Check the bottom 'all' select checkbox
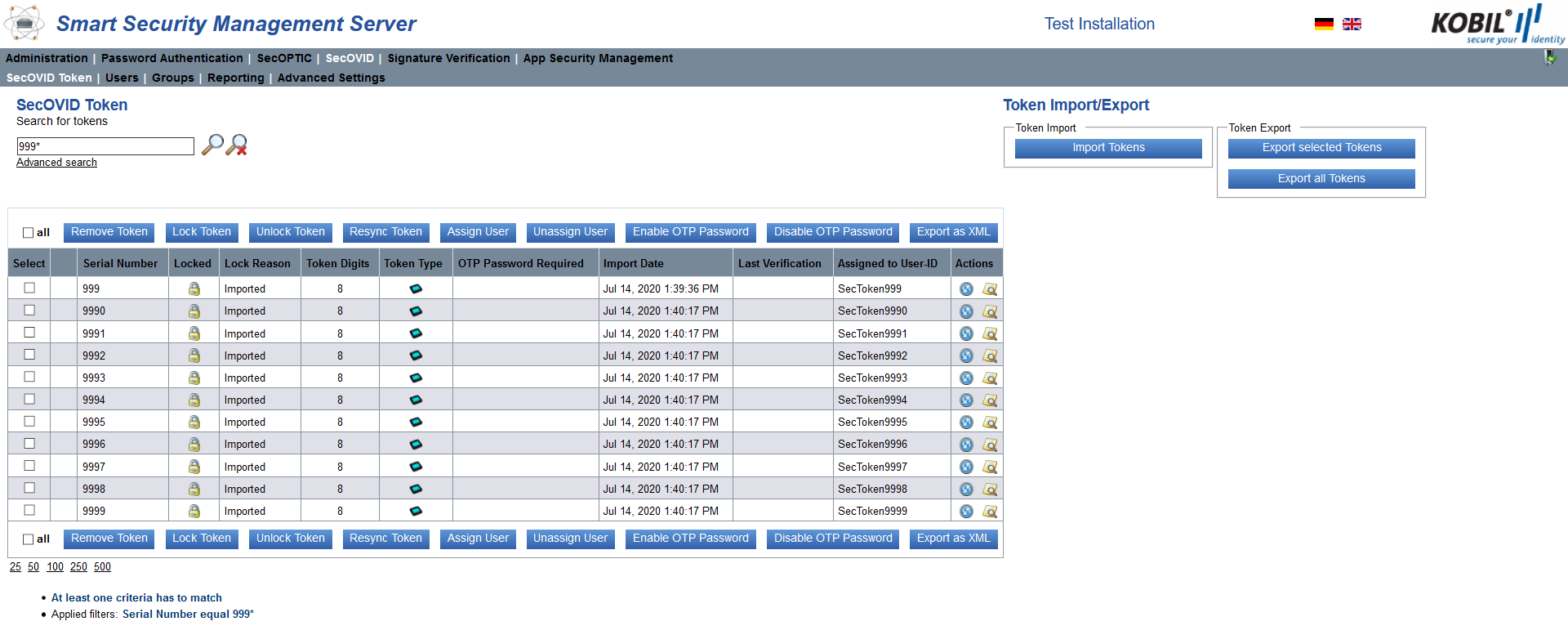Screen dimensions: 1568x626 pyautogui.click(x=29, y=539)
